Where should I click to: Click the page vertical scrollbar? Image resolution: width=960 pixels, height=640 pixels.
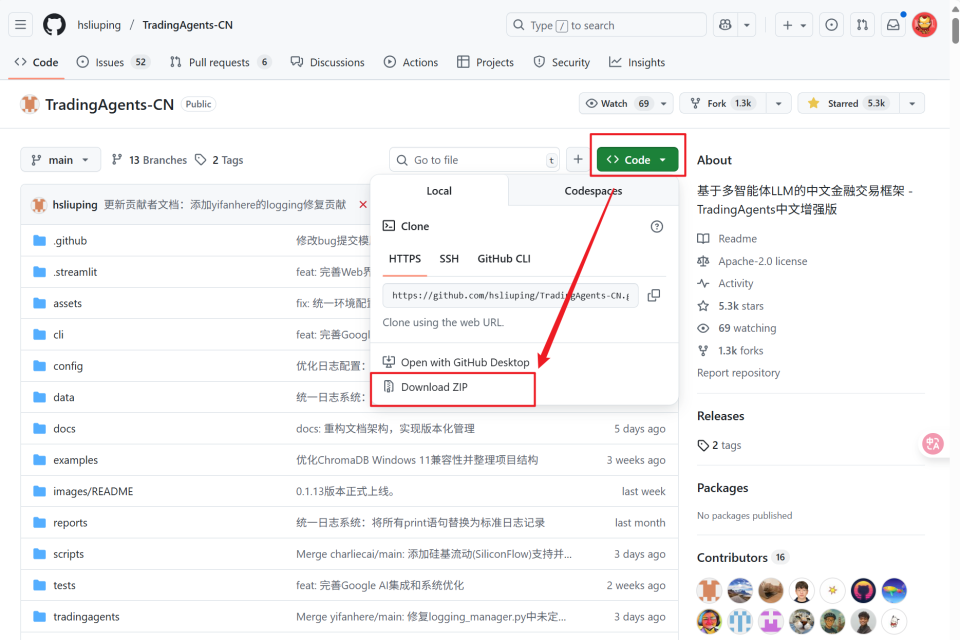tap(955, 31)
